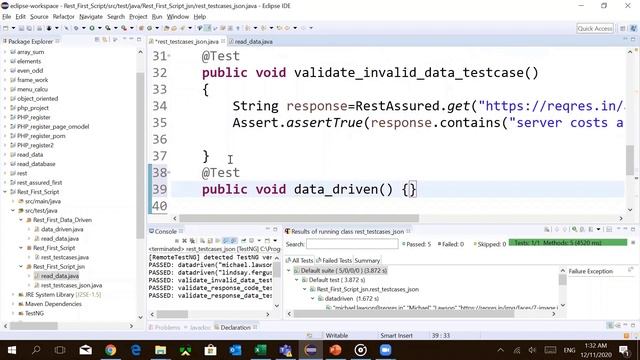
Task: Open action center notifications icon
Action: (x=624, y=350)
